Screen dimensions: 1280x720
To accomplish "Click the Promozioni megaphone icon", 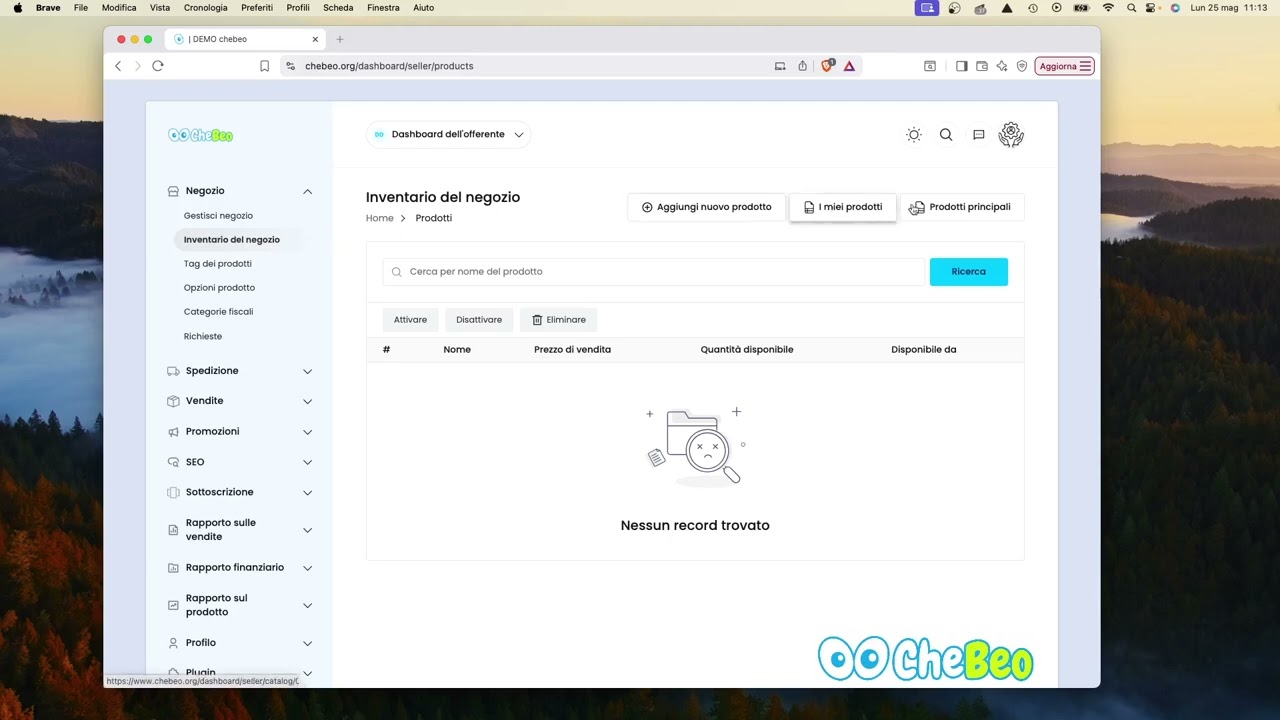I will (x=174, y=432).
